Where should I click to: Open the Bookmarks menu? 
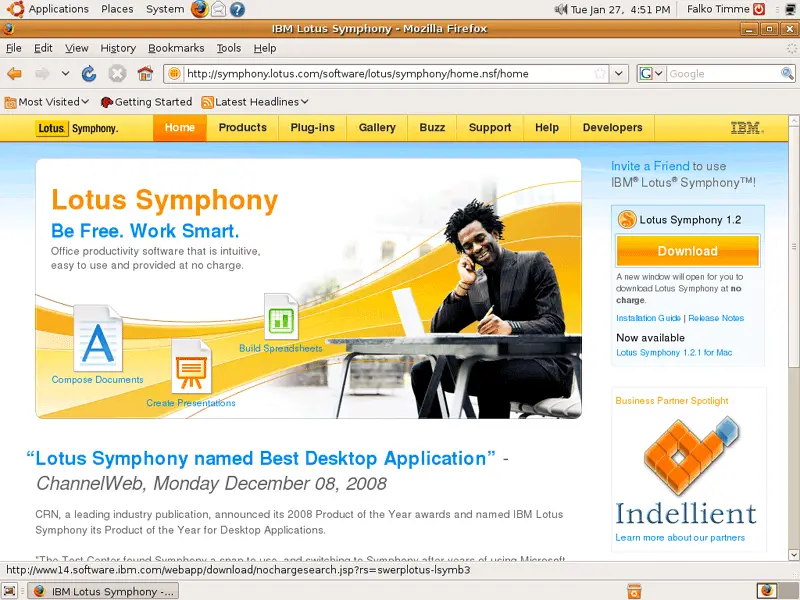point(176,48)
